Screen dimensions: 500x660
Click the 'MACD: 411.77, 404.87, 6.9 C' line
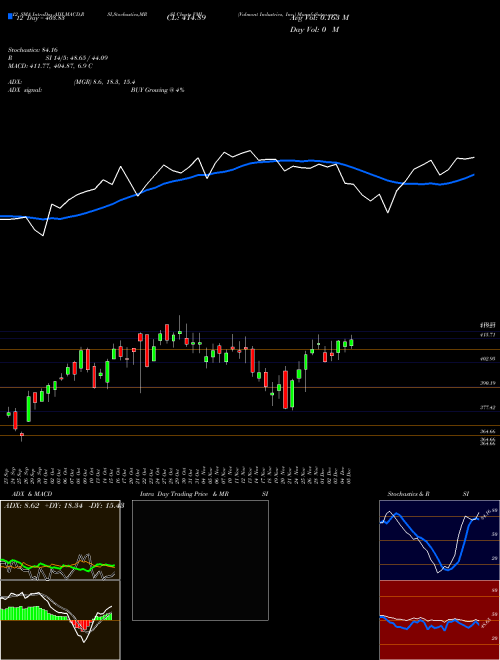(51, 66)
